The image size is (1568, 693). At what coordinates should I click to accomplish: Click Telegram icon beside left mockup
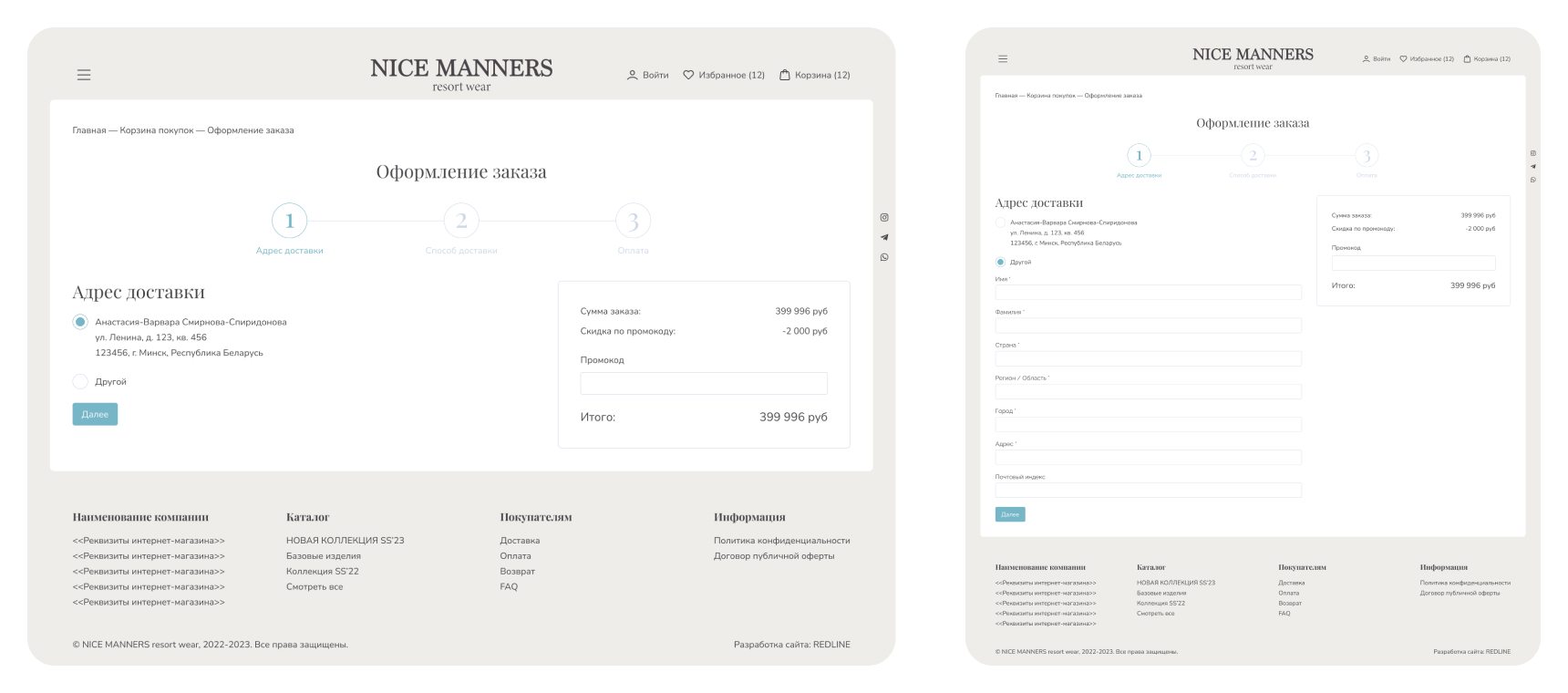(884, 237)
